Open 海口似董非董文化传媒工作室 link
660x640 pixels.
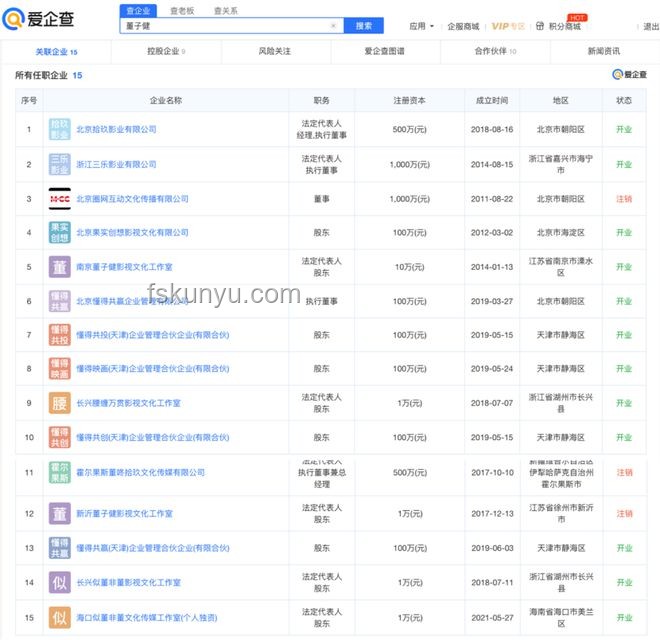[x=146, y=618]
